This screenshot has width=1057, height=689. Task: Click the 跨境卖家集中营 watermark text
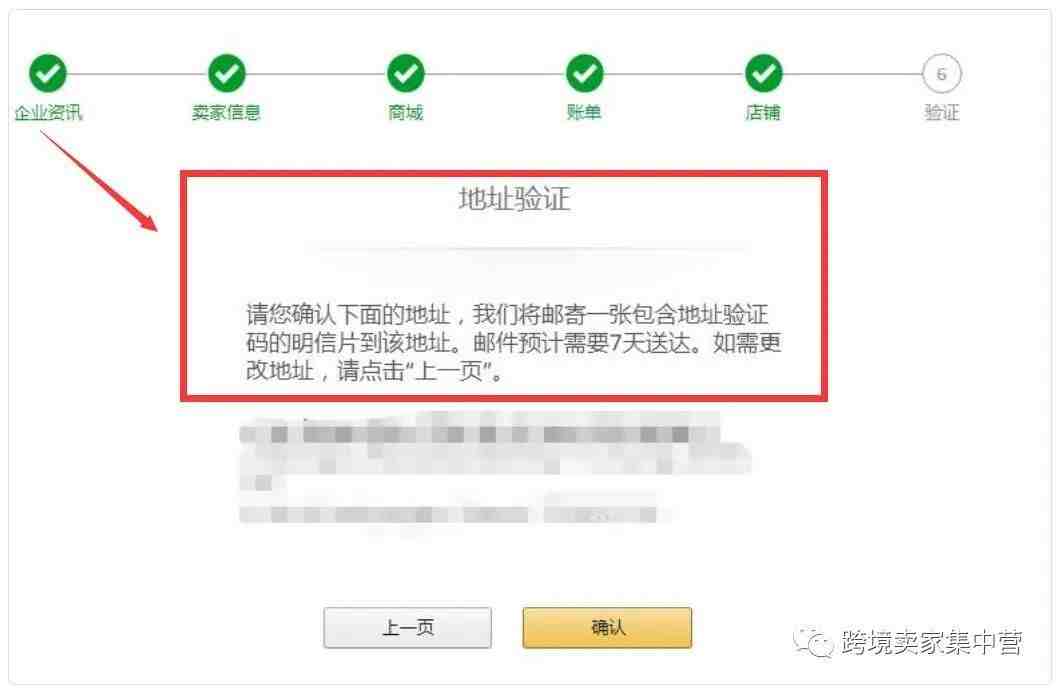932,642
